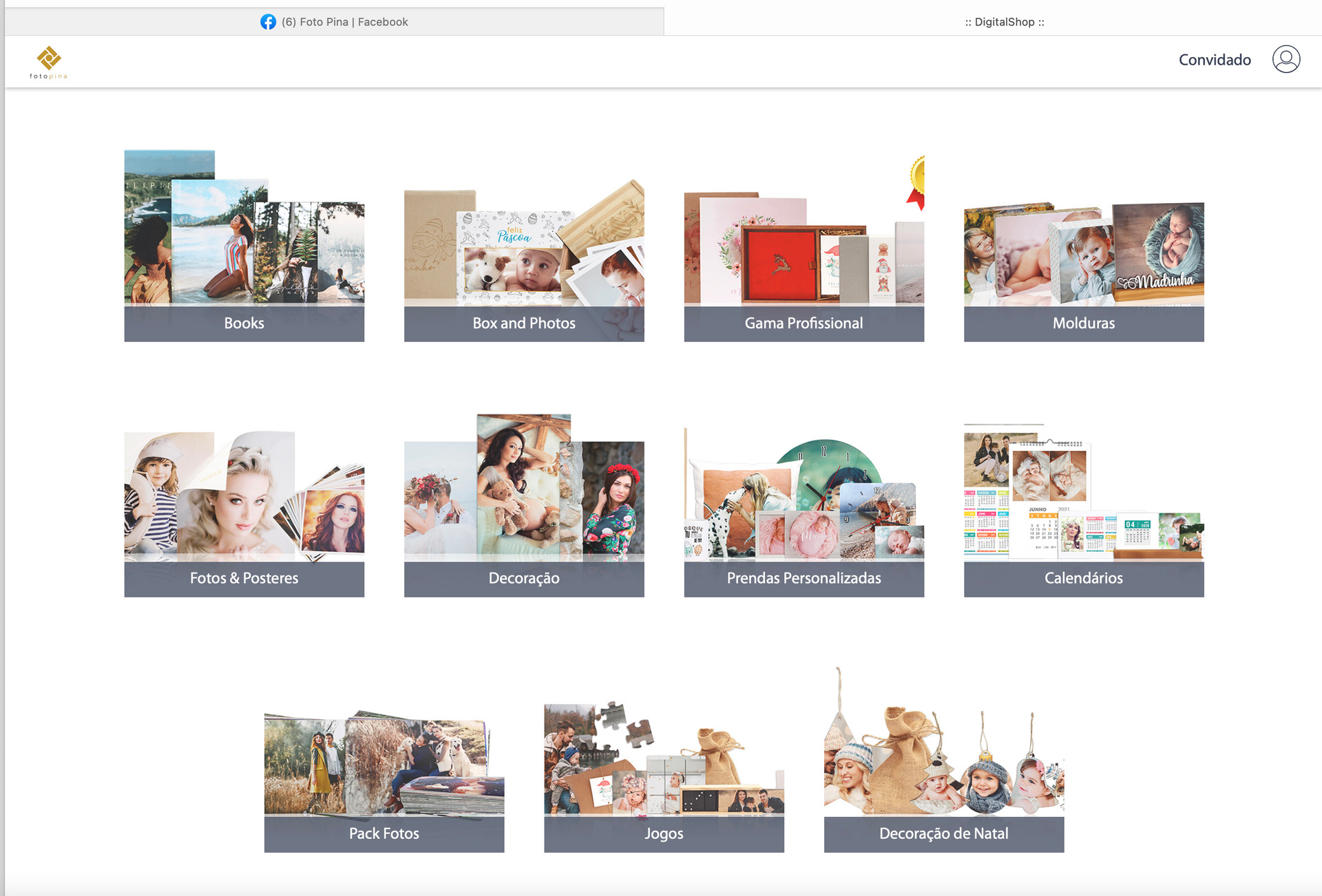Screen dimensions: 1322x896
Task: Click the Convidado guest label
Action: [1214, 60]
